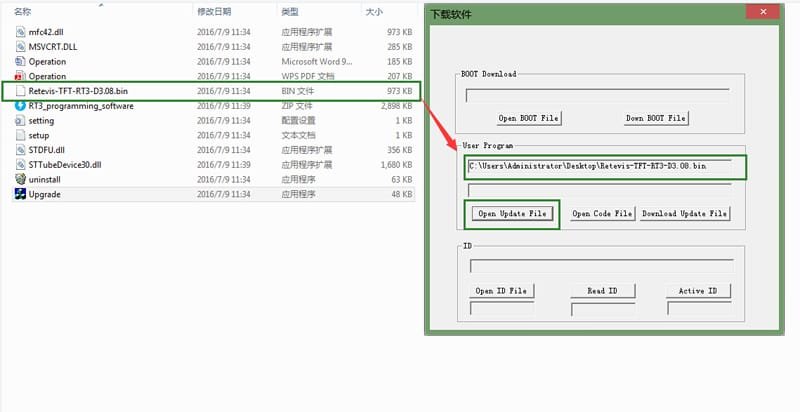Click the 下载软件 window title
The image size is (800, 412).
click(x=451, y=14)
